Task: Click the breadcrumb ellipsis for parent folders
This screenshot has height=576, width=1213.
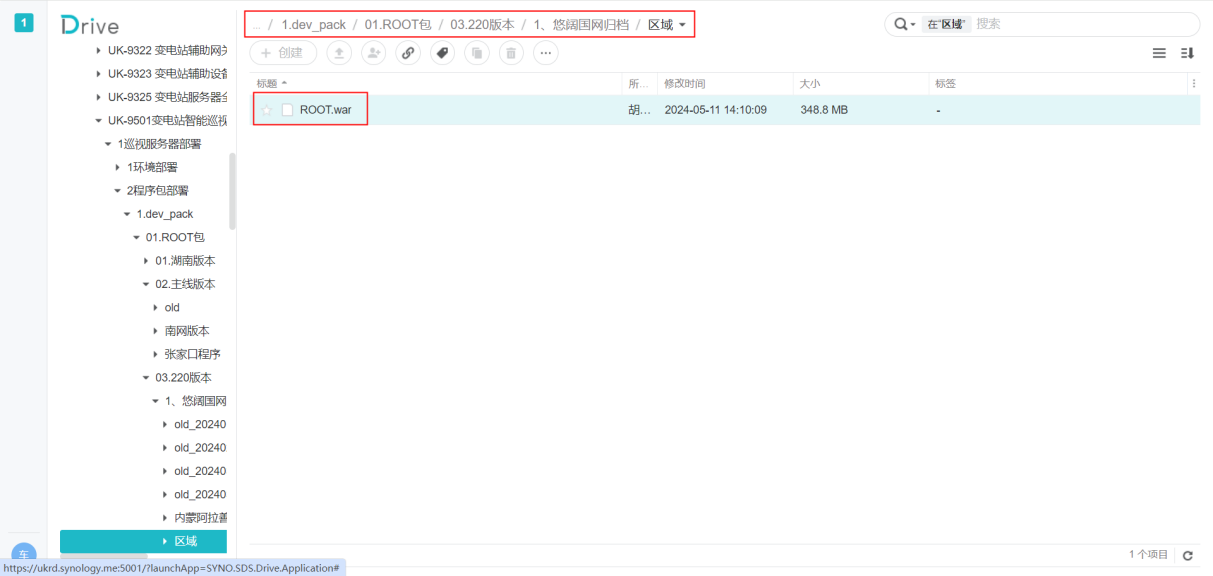Action: click(x=256, y=25)
